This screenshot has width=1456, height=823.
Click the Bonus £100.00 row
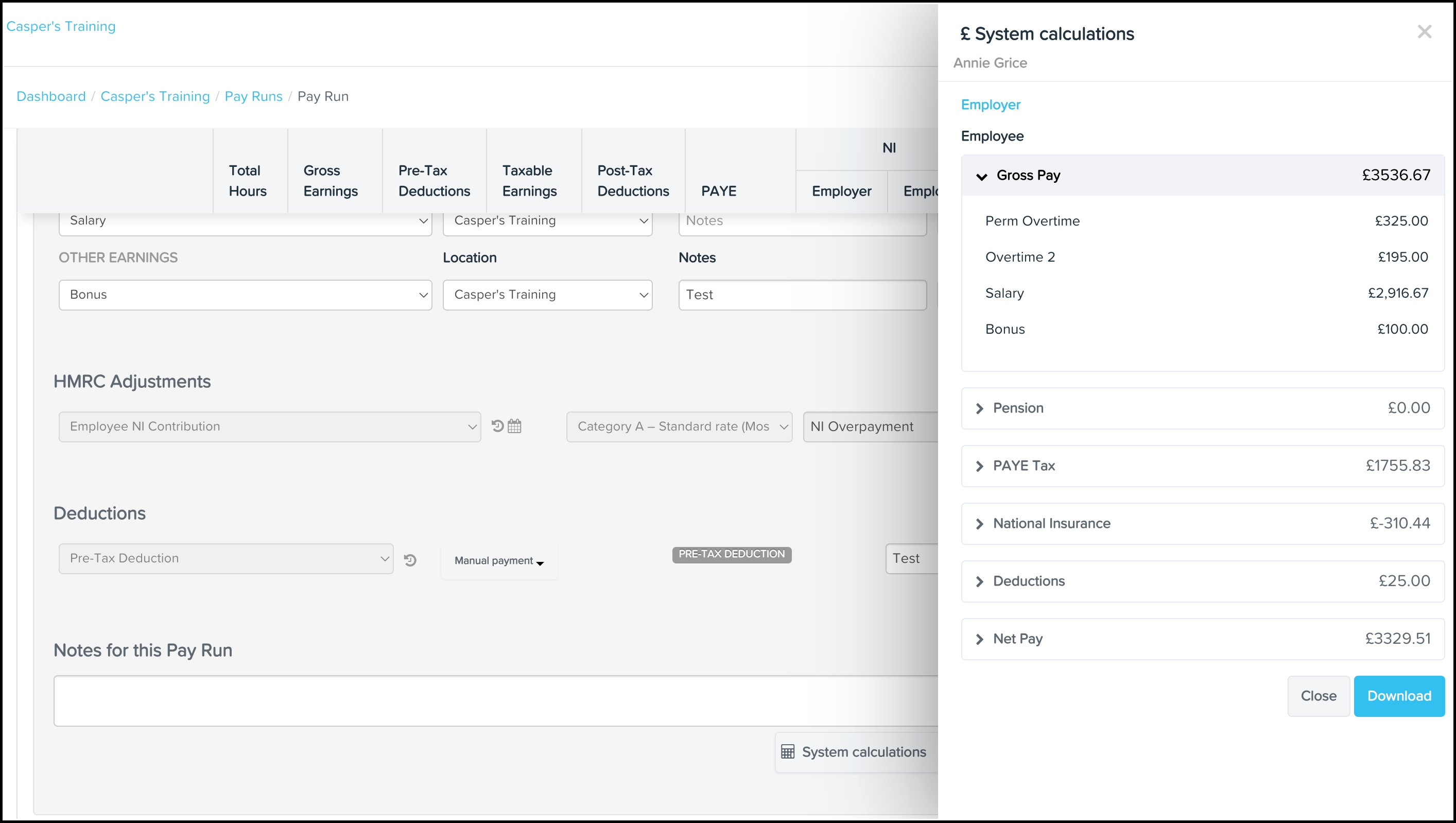pyautogui.click(x=1206, y=330)
